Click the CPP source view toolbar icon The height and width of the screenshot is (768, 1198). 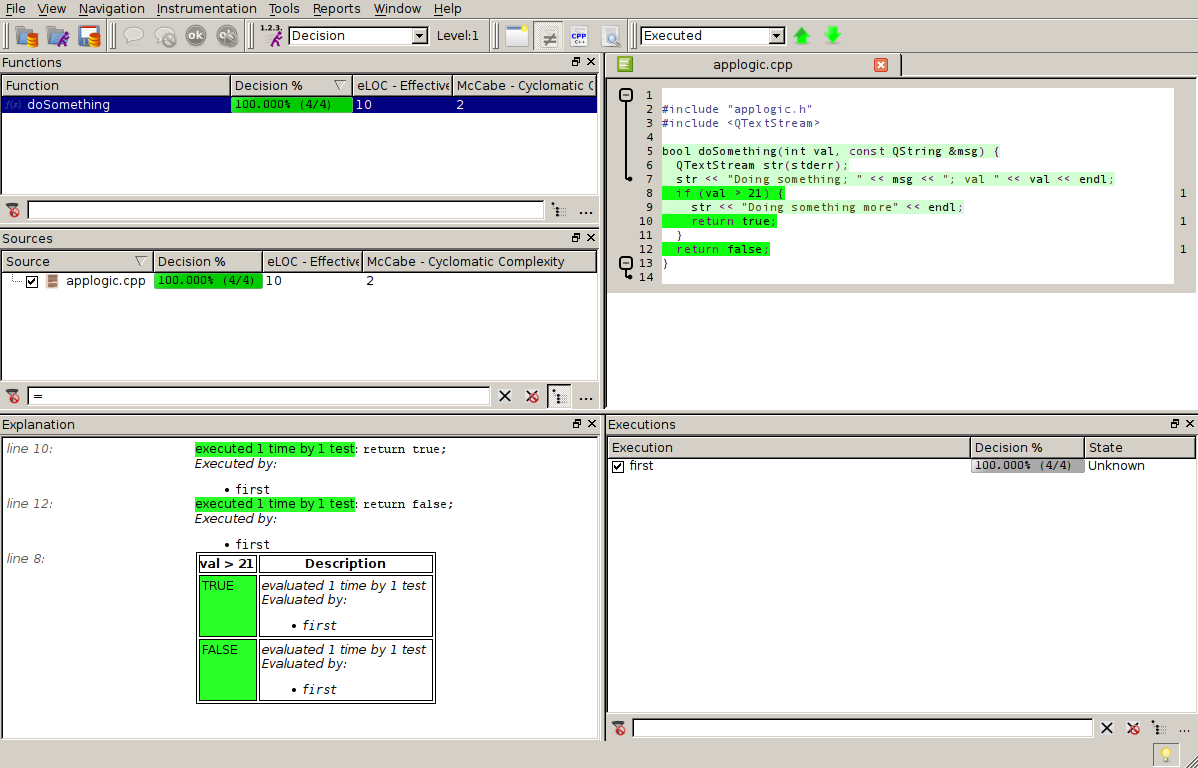tap(578, 37)
